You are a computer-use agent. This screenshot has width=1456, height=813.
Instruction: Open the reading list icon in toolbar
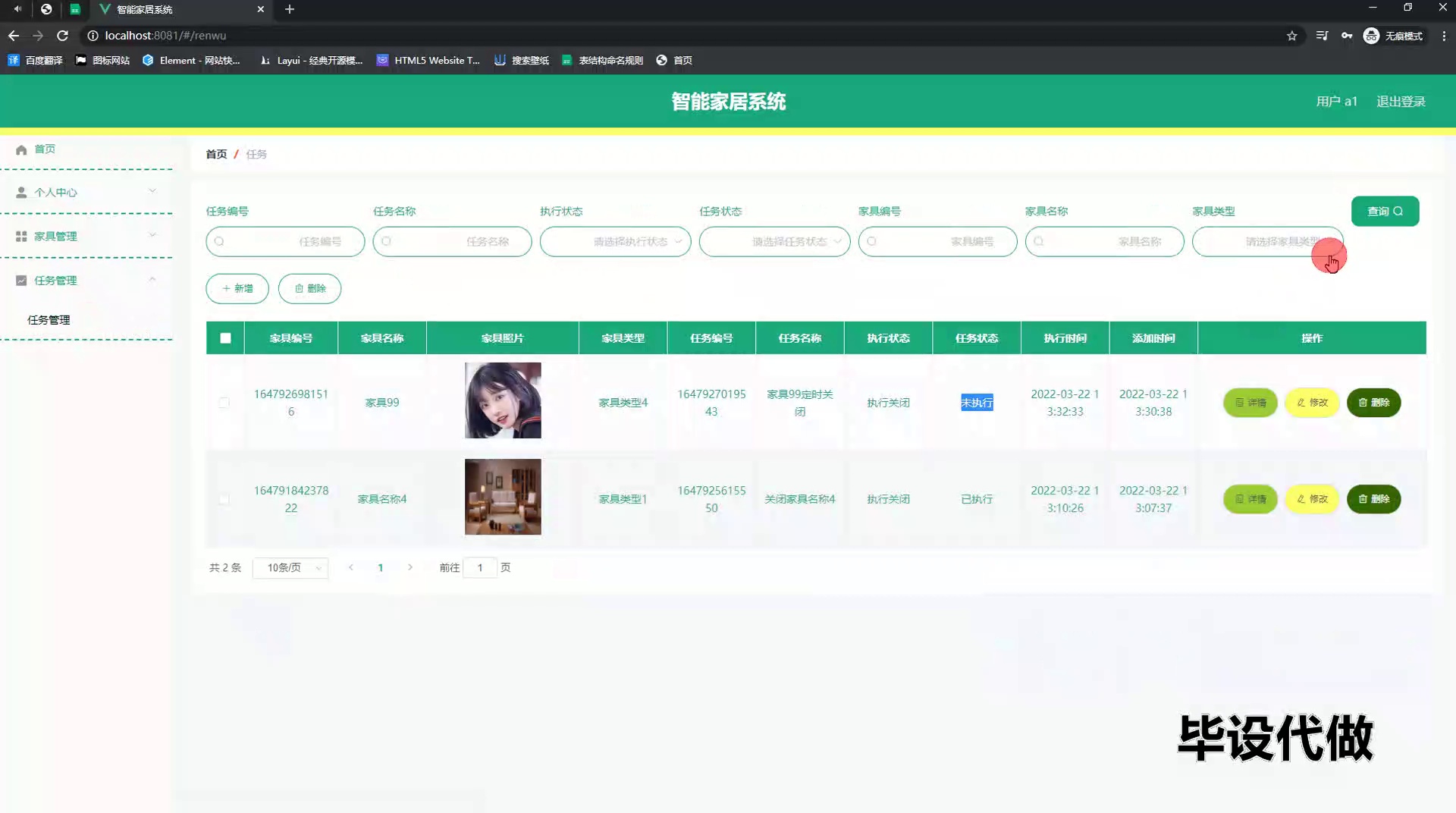[1322, 36]
